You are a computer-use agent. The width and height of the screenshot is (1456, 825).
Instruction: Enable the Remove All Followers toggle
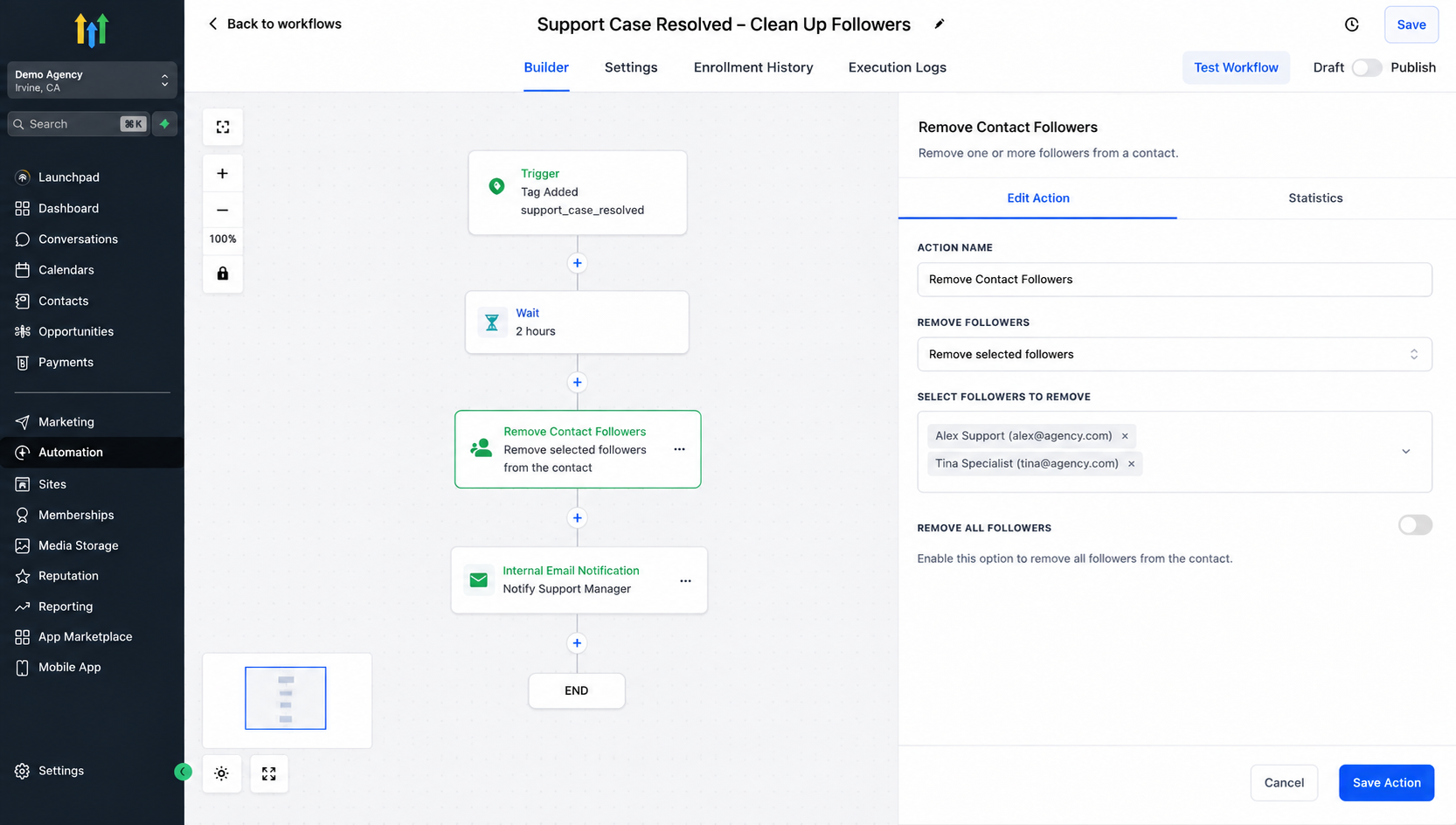click(x=1415, y=524)
